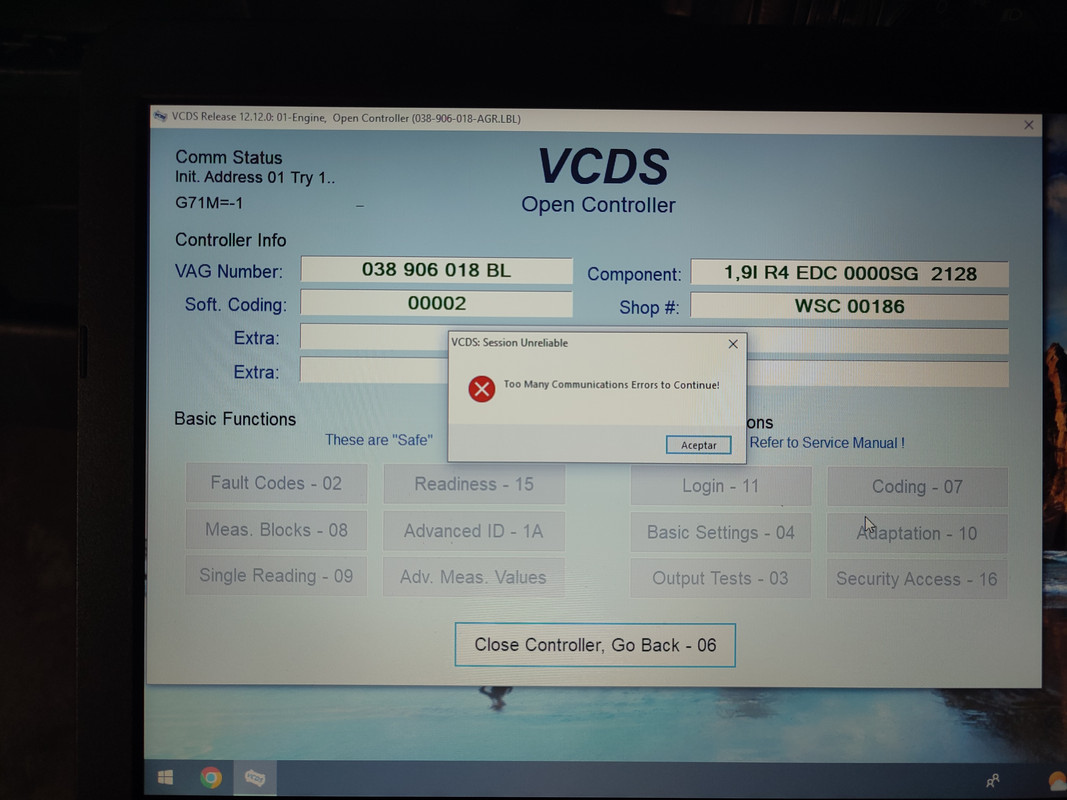The height and width of the screenshot is (800, 1067).
Task: Click the People icon in system tray
Action: tap(993, 780)
